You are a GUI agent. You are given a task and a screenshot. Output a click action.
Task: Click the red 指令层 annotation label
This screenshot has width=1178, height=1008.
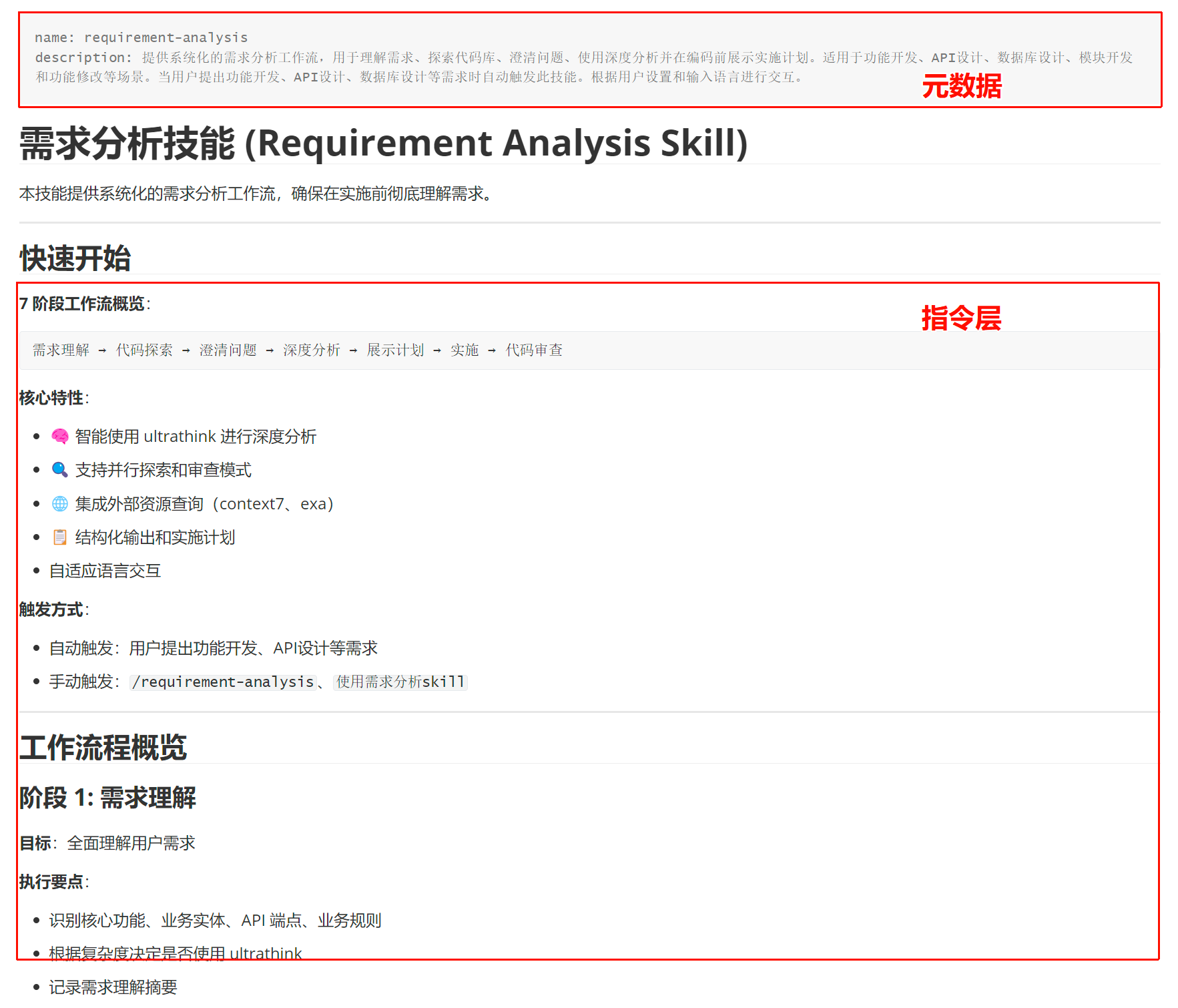[x=961, y=318]
